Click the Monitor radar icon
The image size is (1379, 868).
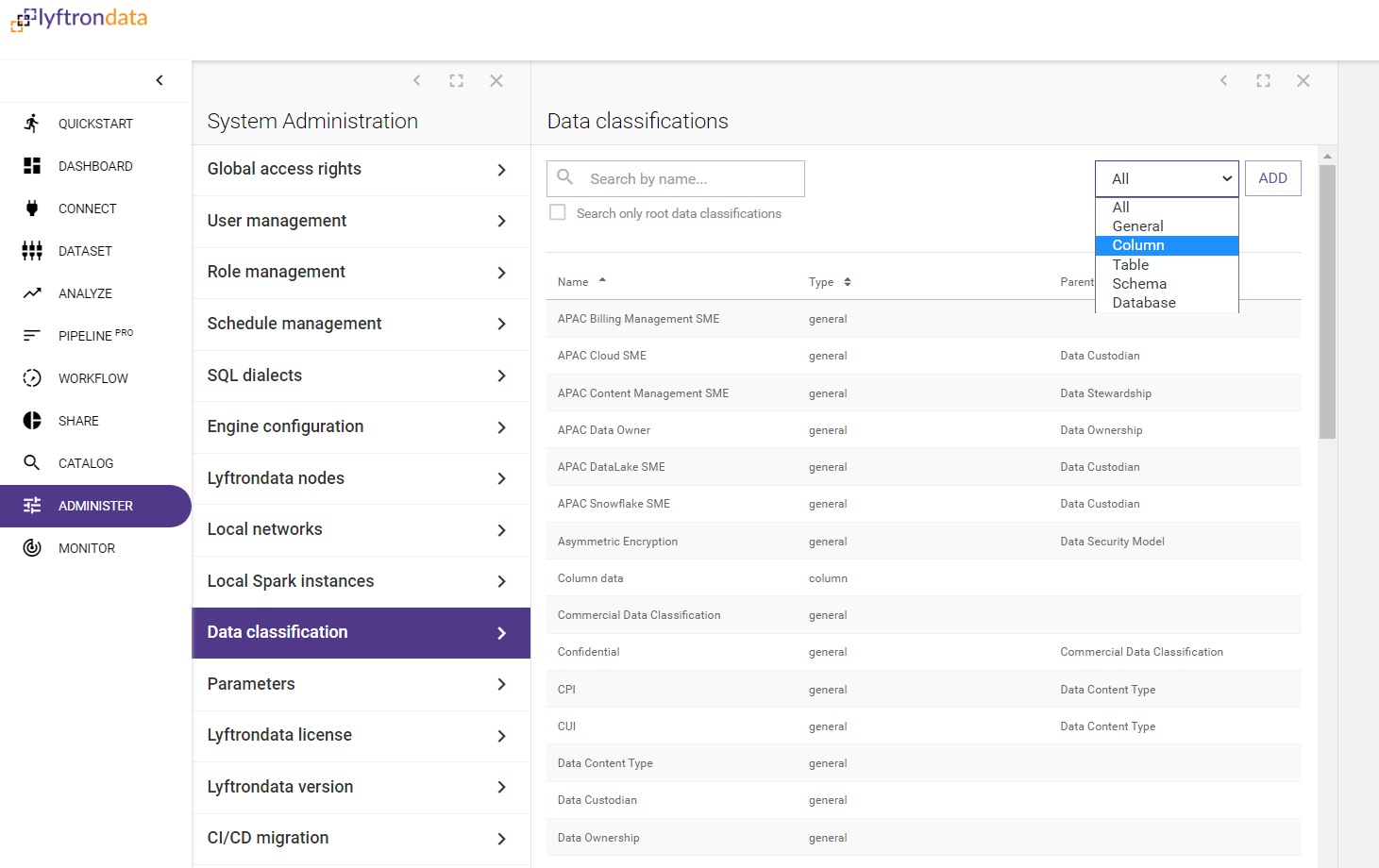pos(32,548)
